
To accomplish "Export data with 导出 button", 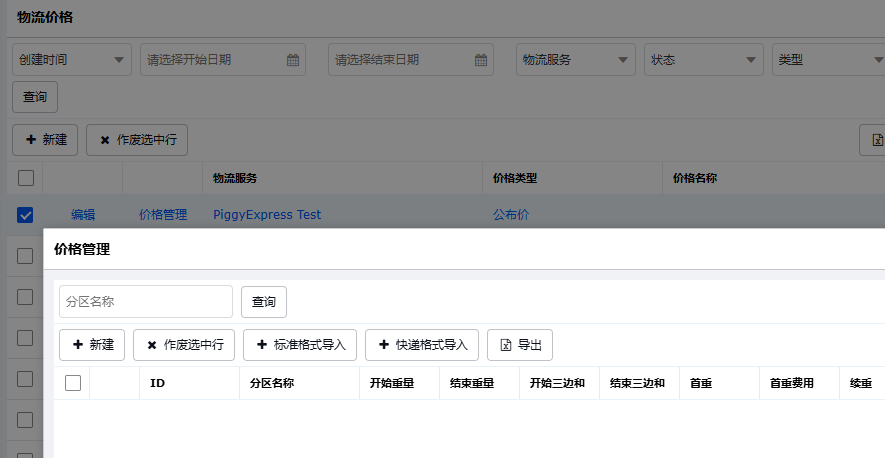I will [x=520, y=345].
